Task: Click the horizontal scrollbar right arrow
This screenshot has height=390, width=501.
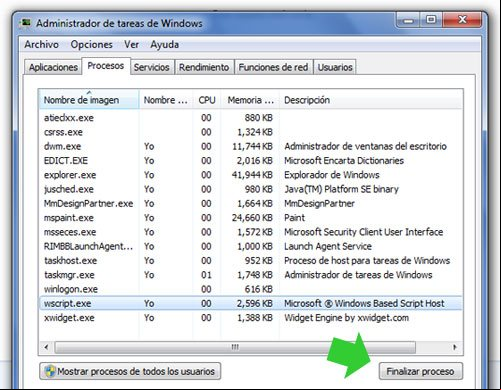Action: click(455, 347)
